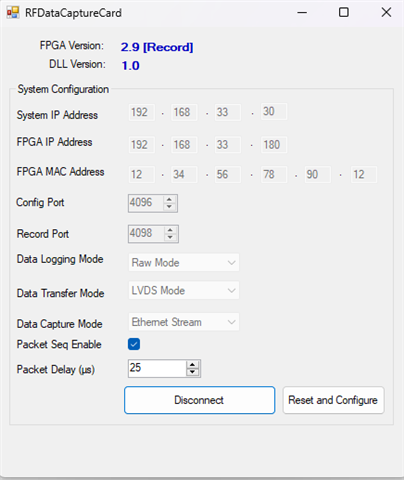Close the RFDataCaptureCard window
The height and width of the screenshot is (480, 404).
(386, 13)
